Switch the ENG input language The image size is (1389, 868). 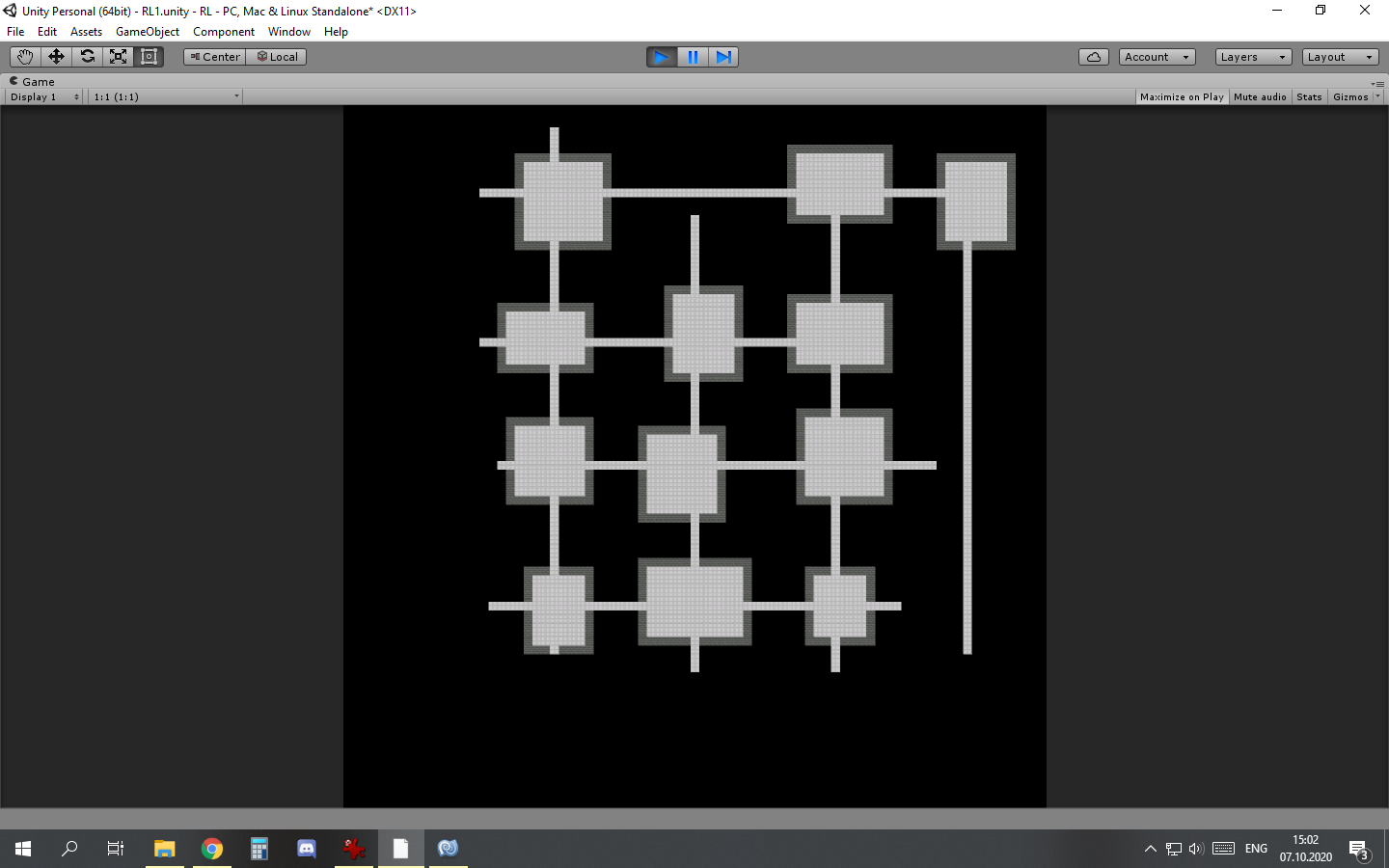coord(1256,849)
